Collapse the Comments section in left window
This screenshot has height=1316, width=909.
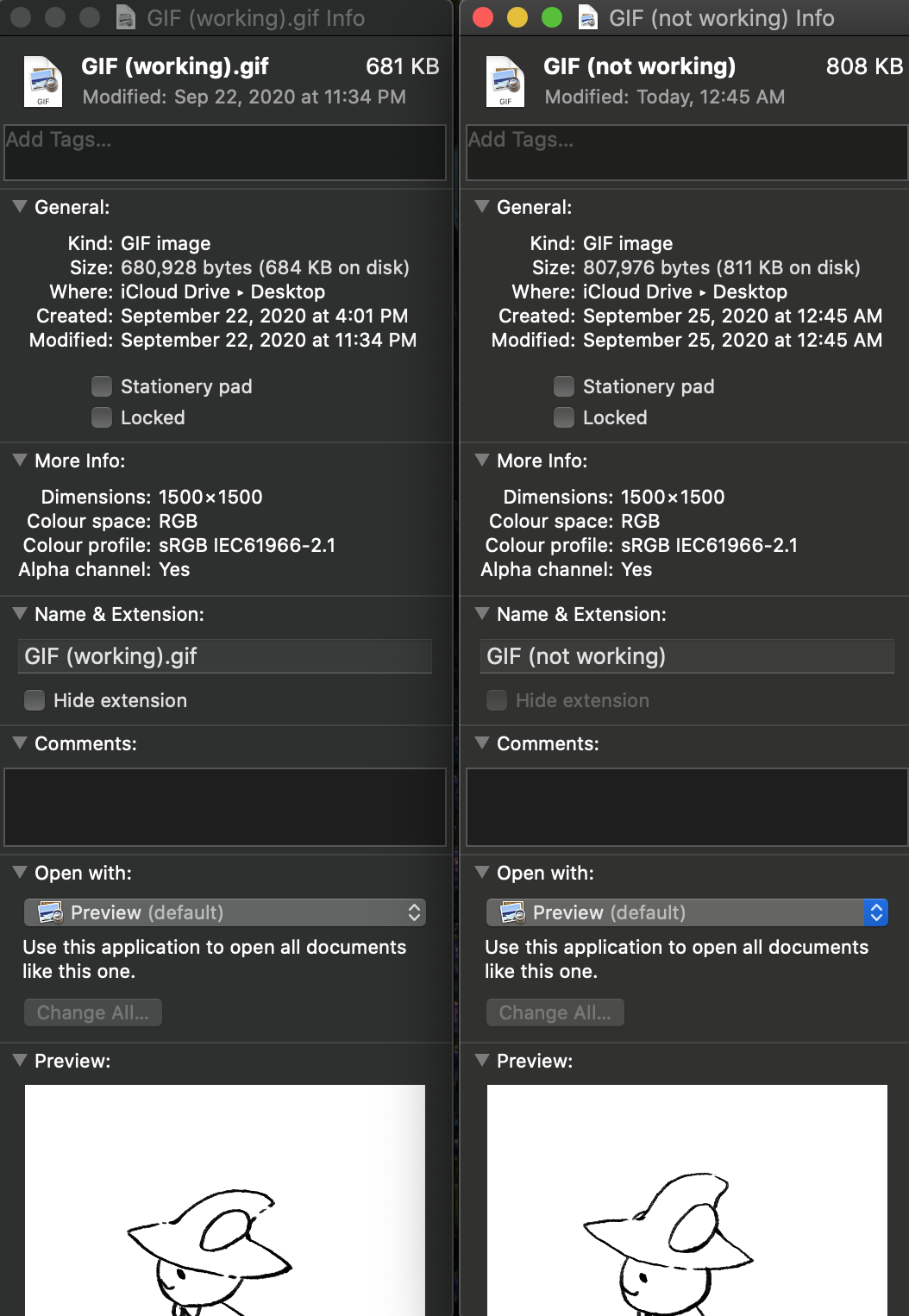(18, 743)
